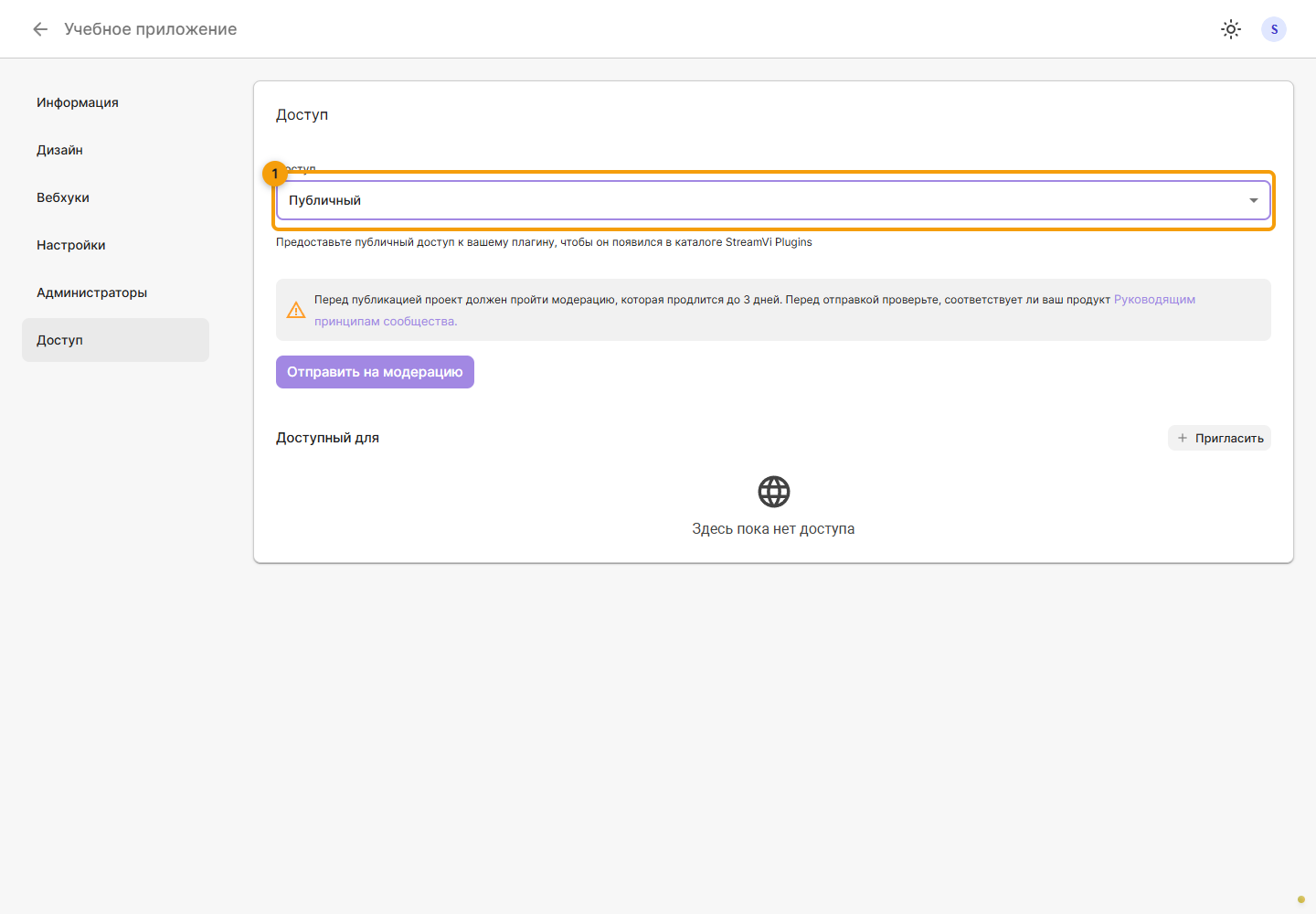The width and height of the screenshot is (1316, 914).
Task: Click the warning triangle icon
Action: click(296, 310)
